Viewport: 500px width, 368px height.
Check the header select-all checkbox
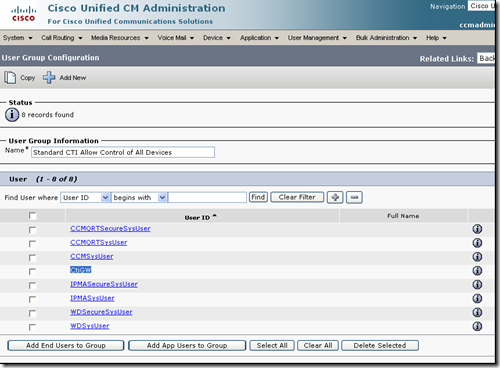pyautogui.click(x=32, y=216)
